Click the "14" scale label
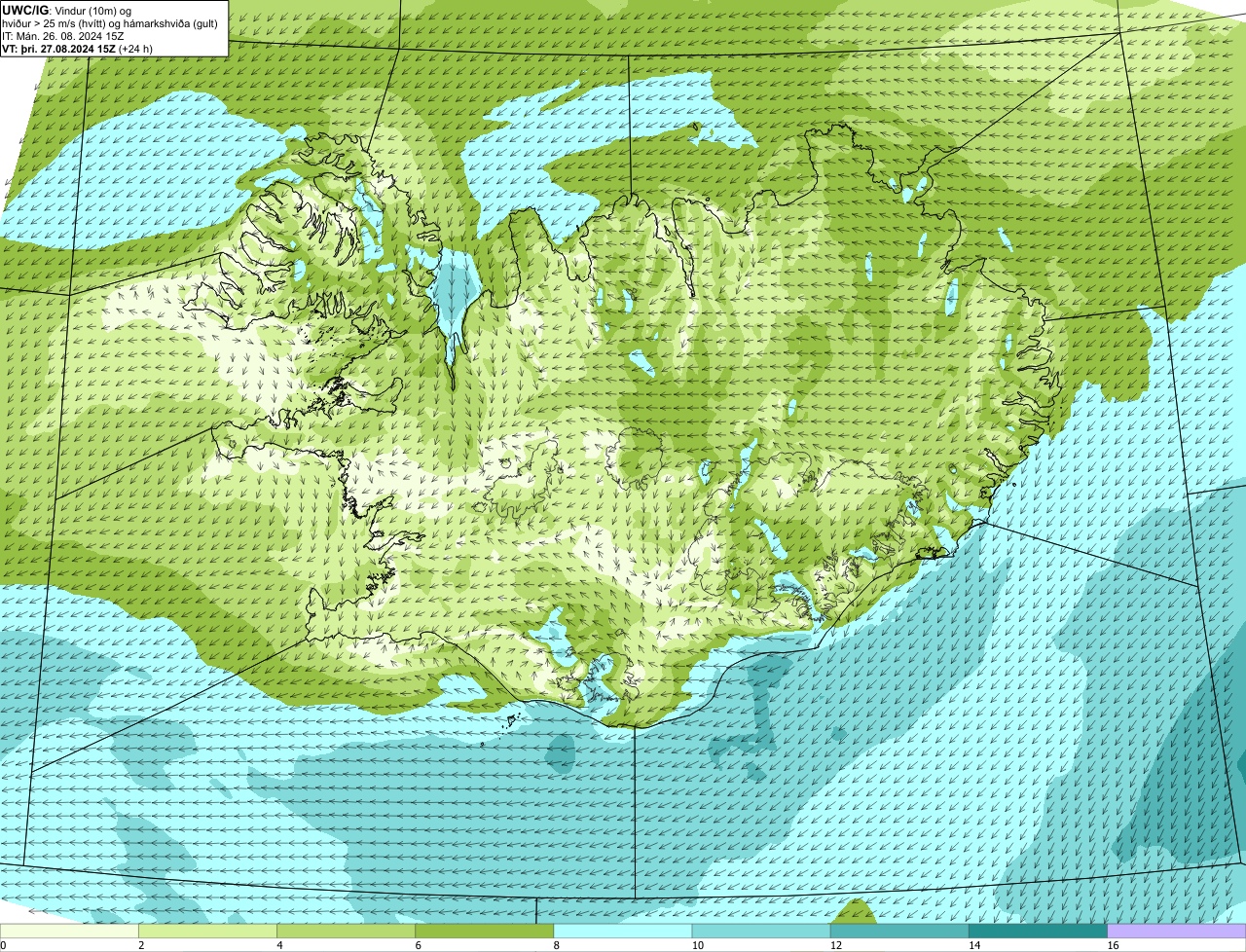Viewport: 1246px width, 952px height. (973, 945)
